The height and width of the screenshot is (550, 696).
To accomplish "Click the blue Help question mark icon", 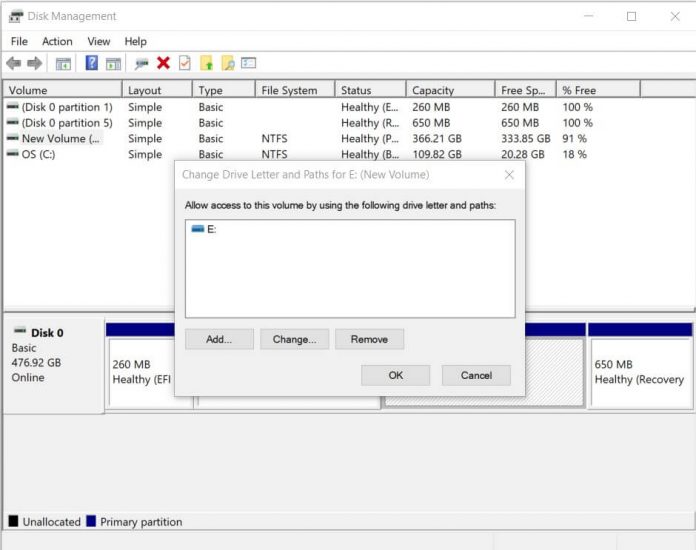I will point(91,63).
